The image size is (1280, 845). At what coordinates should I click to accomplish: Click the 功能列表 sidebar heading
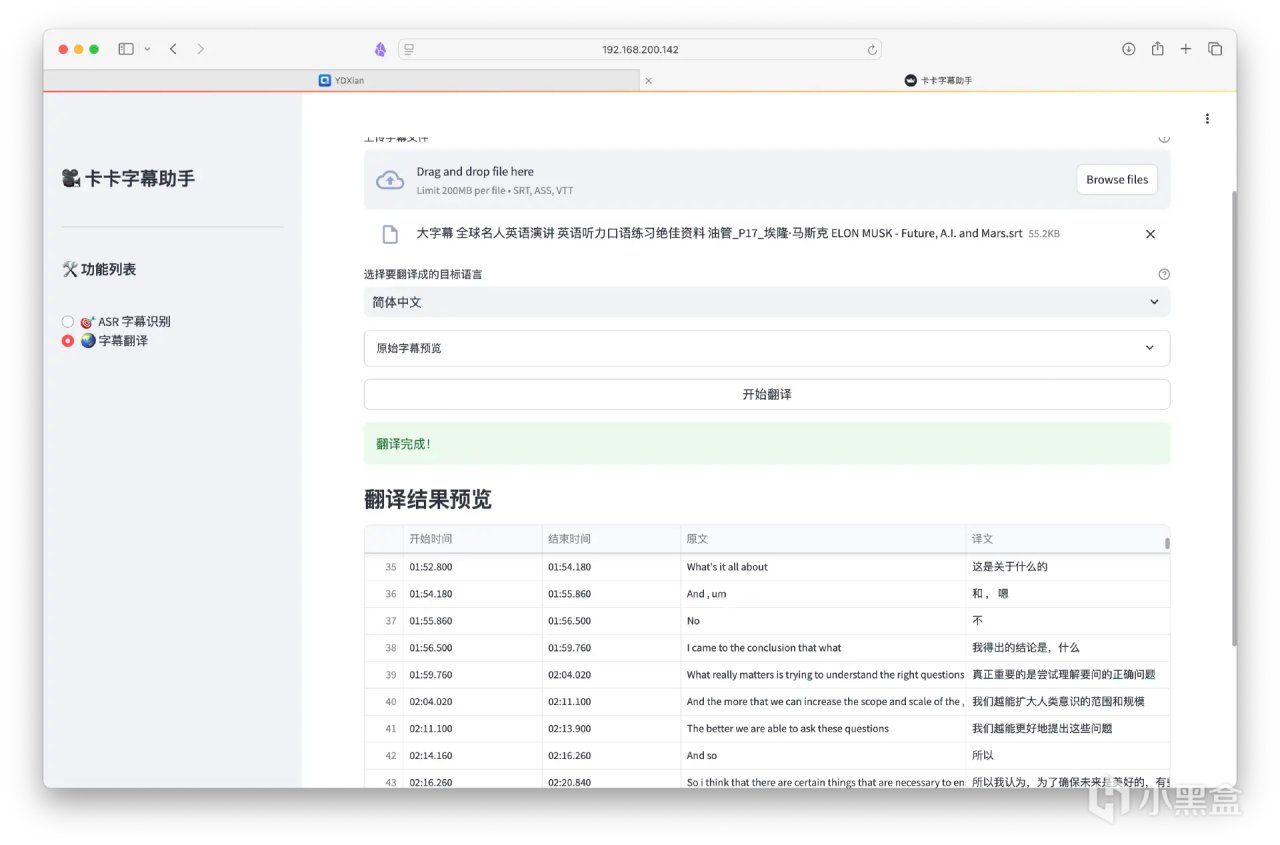(99, 269)
